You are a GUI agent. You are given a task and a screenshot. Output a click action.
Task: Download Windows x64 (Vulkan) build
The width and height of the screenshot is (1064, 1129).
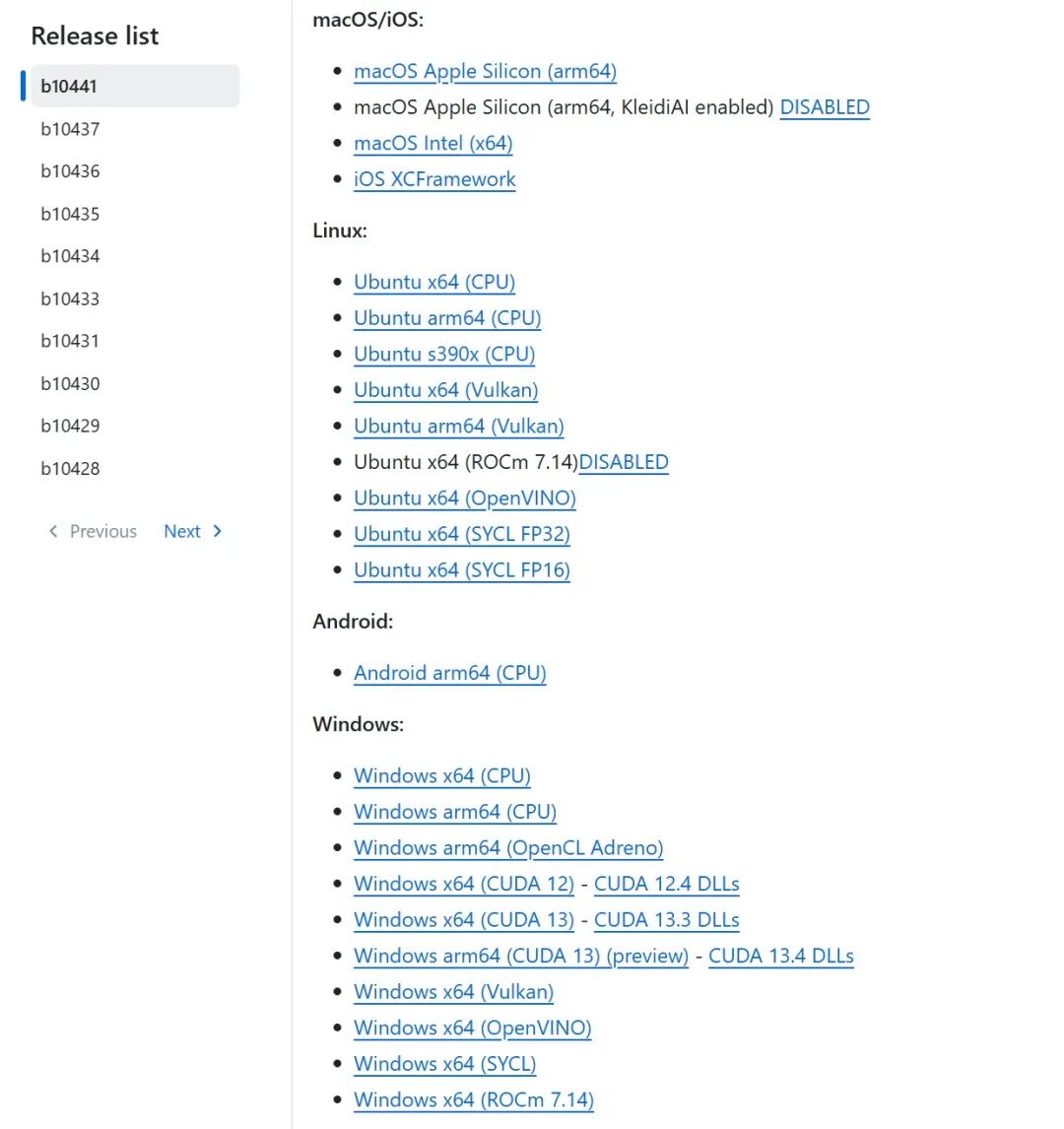(453, 992)
